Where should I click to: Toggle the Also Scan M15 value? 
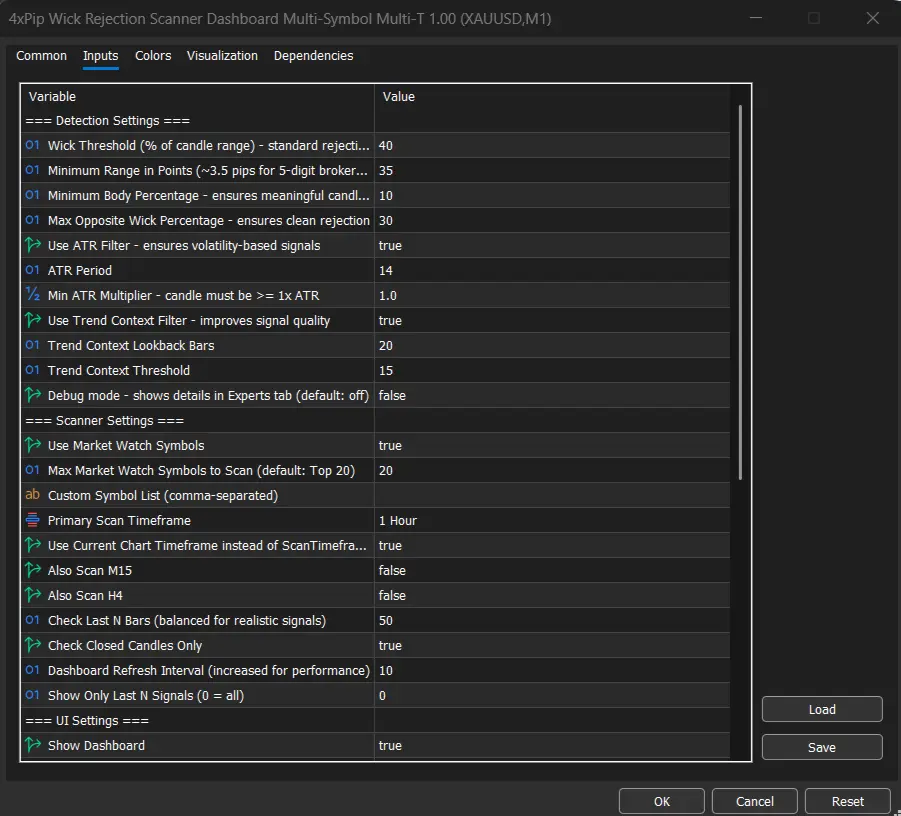pyautogui.click(x=551, y=571)
